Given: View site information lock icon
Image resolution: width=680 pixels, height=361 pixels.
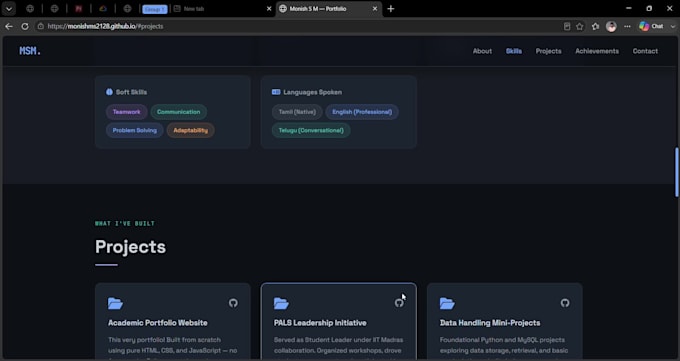Looking at the screenshot, I should click(x=40, y=26).
